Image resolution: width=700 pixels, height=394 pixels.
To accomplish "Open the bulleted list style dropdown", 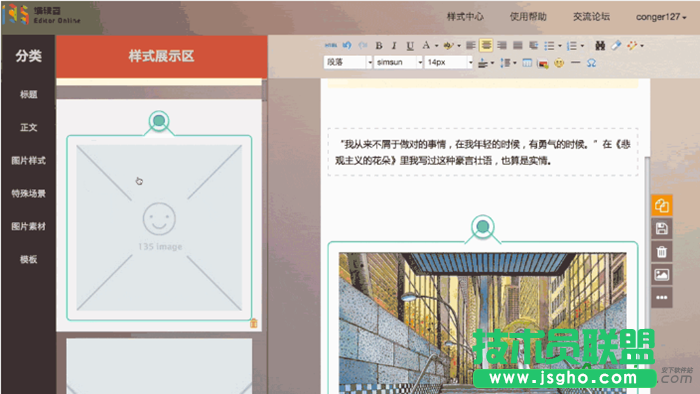I will click(x=560, y=46).
